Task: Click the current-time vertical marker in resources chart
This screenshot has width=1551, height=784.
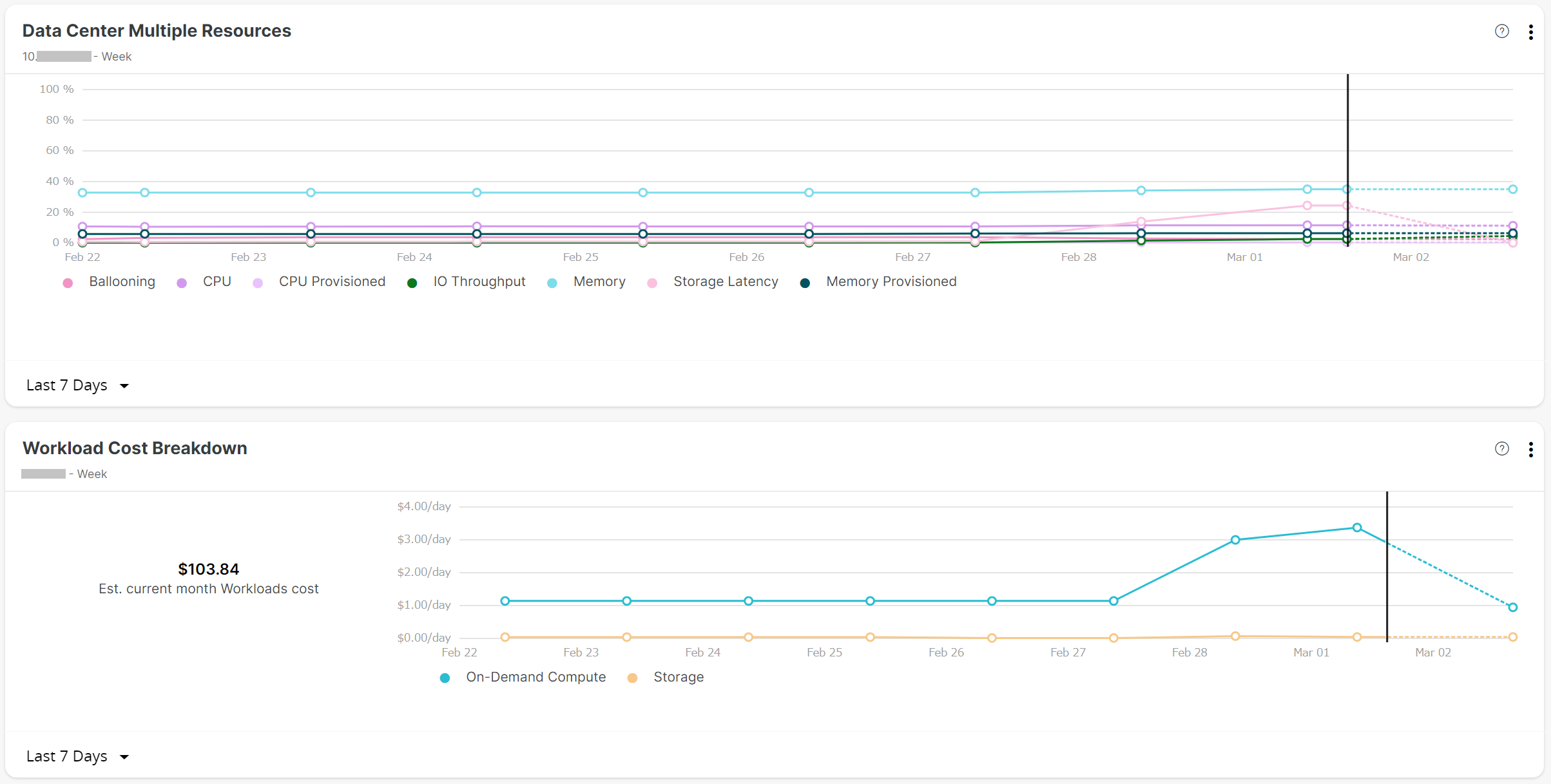Action: pyautogui.click(x=1347, y=160)
